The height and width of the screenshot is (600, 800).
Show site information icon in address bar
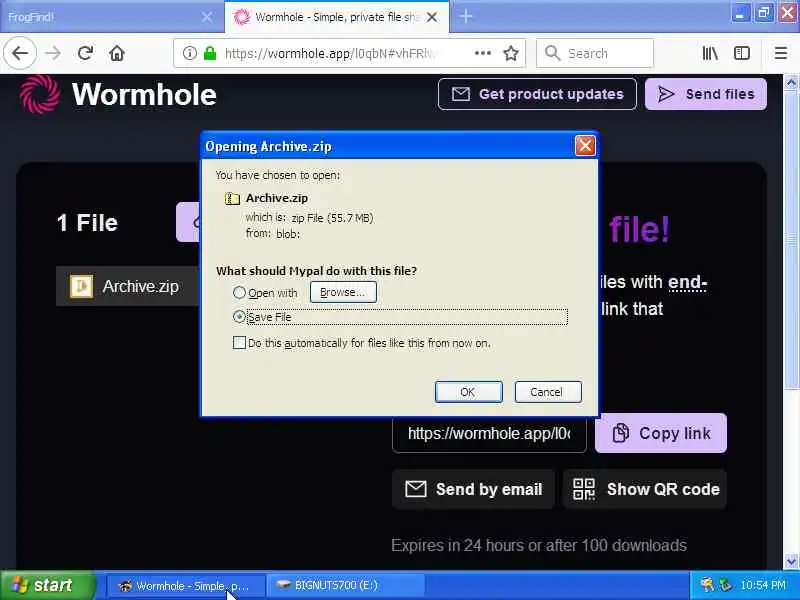point(189,53)
